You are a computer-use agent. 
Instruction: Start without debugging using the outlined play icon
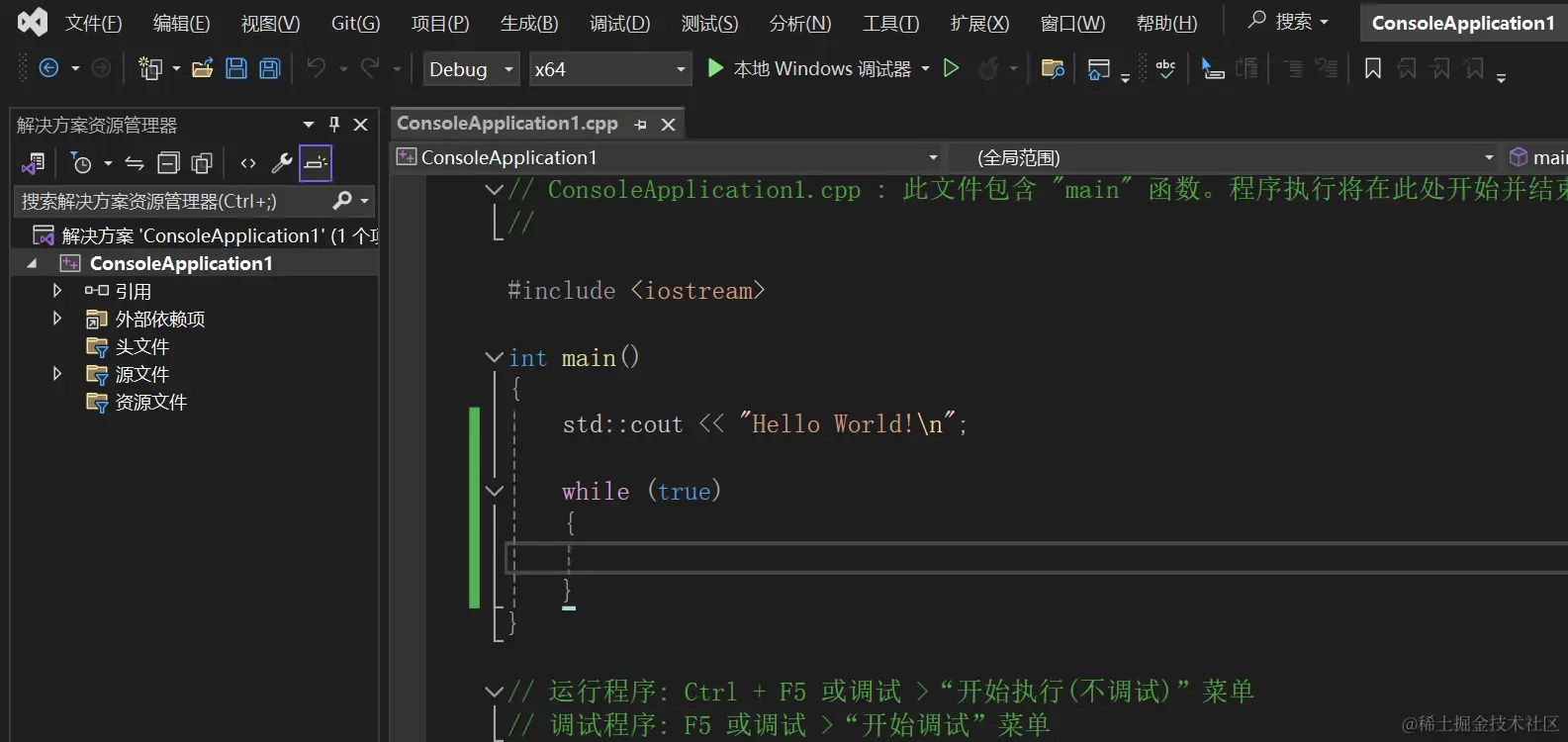[x=951, y=68]
